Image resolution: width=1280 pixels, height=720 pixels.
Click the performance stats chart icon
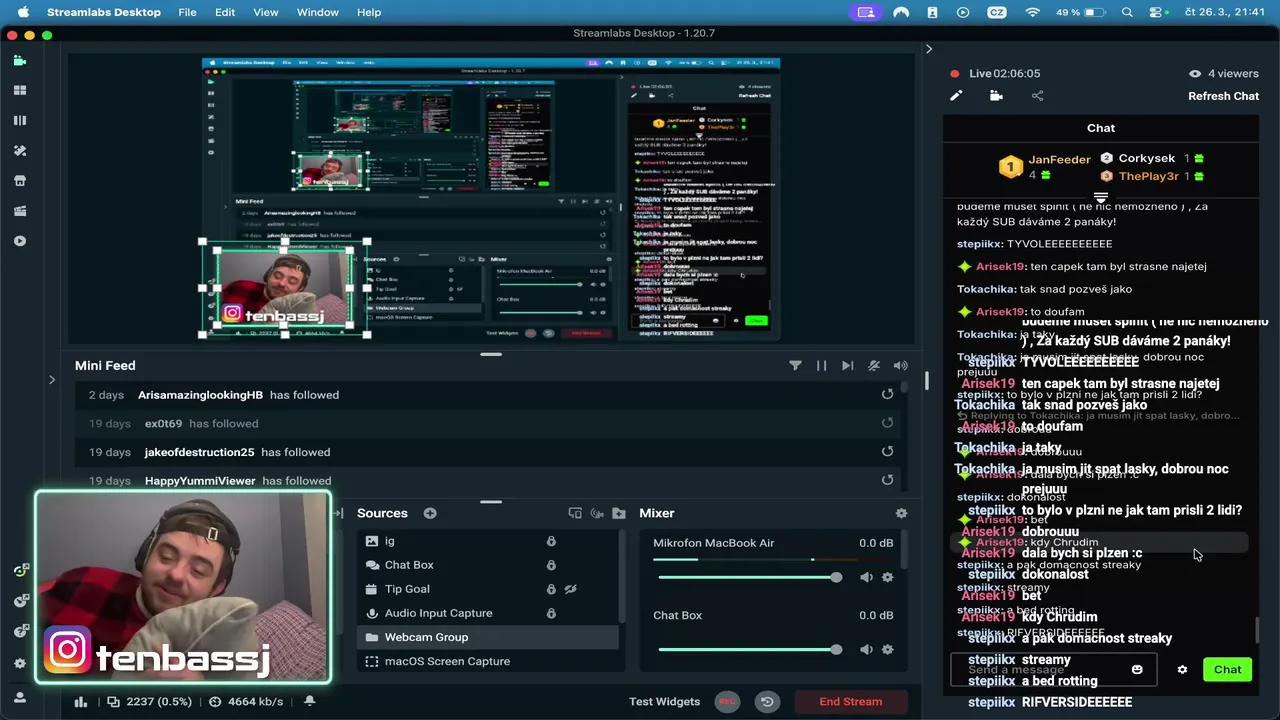click(81, 702)
